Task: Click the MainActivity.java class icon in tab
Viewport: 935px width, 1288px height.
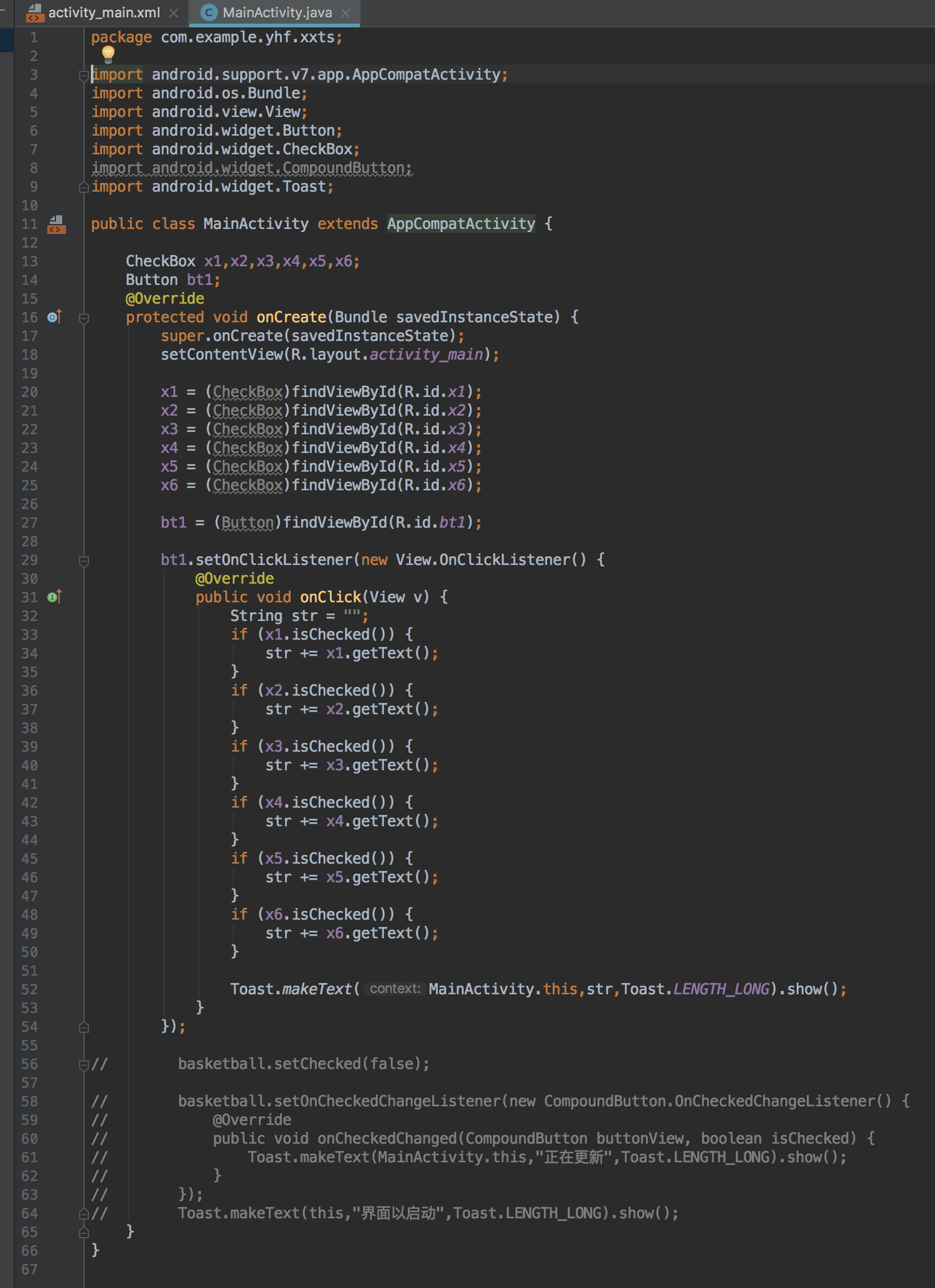Action: tap(209, 12)
